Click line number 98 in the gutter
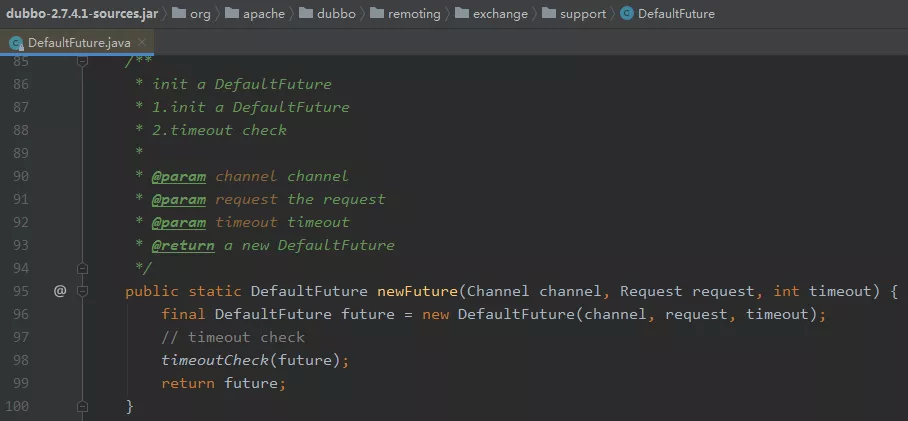The height and width of the screenshot is (421, 908). click(21, 360)
